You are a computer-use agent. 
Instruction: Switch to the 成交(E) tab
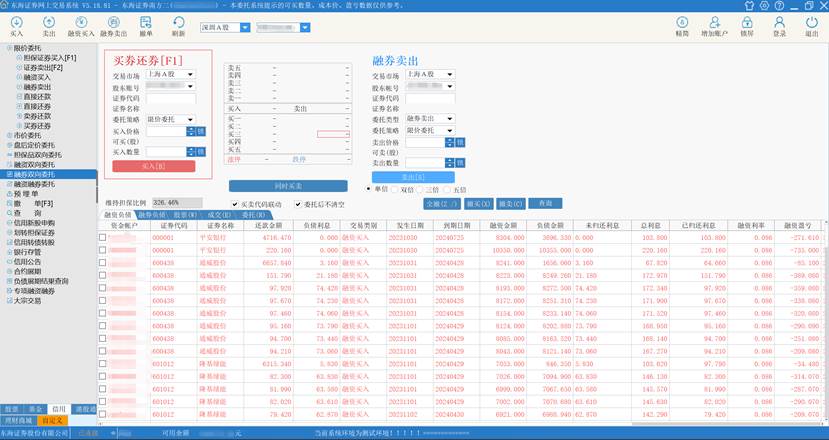(219, 215)
